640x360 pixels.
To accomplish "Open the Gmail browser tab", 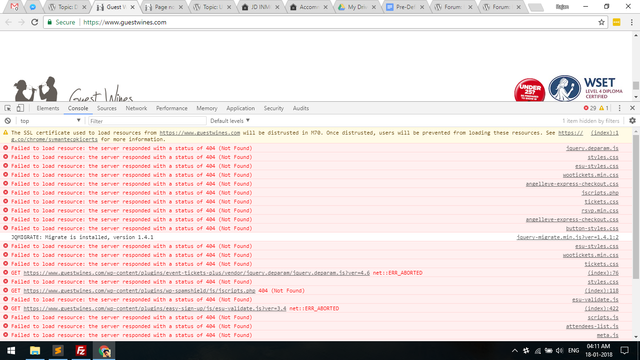I will (x=14, y=7).
